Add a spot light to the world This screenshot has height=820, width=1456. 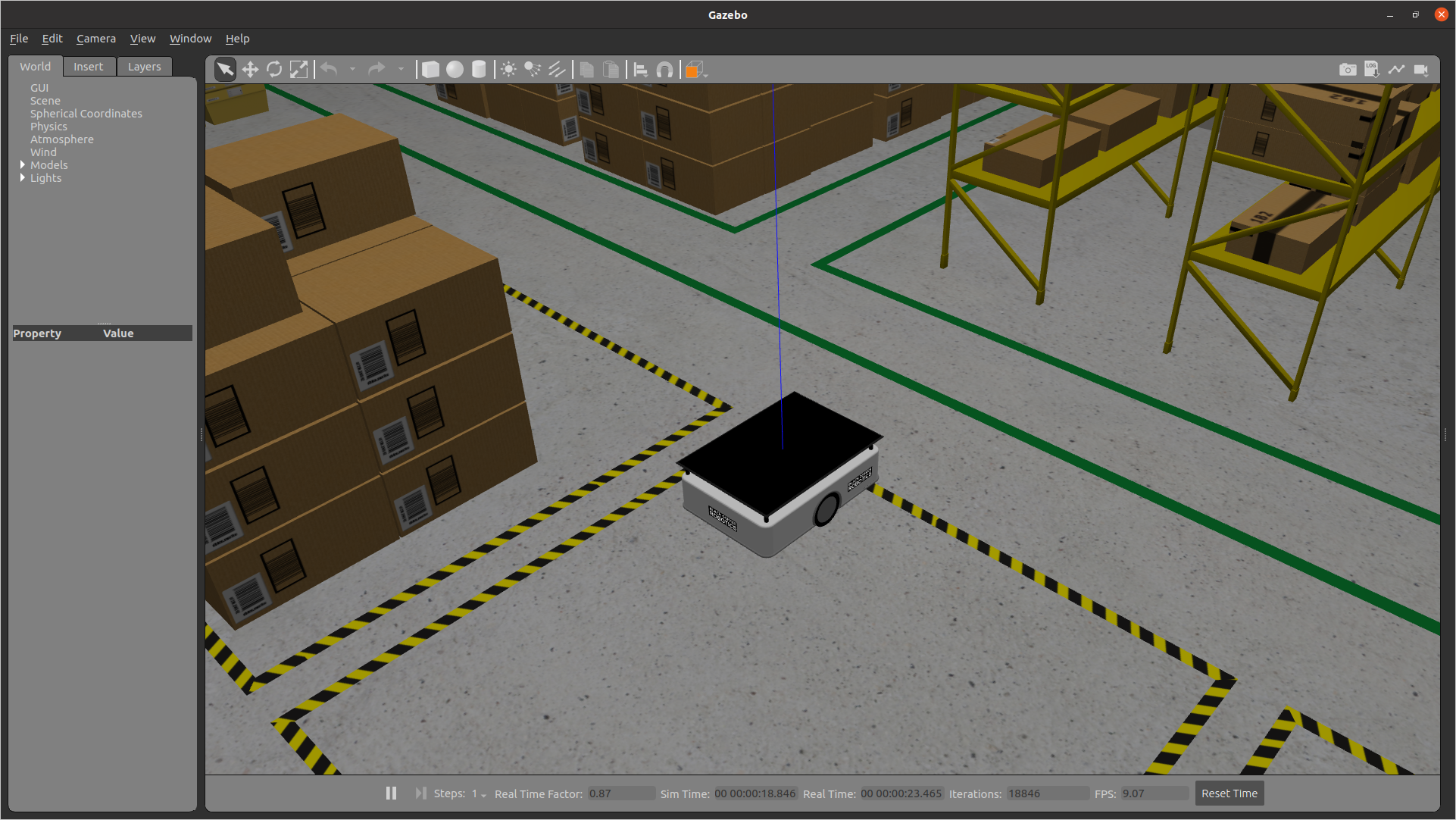533,69
